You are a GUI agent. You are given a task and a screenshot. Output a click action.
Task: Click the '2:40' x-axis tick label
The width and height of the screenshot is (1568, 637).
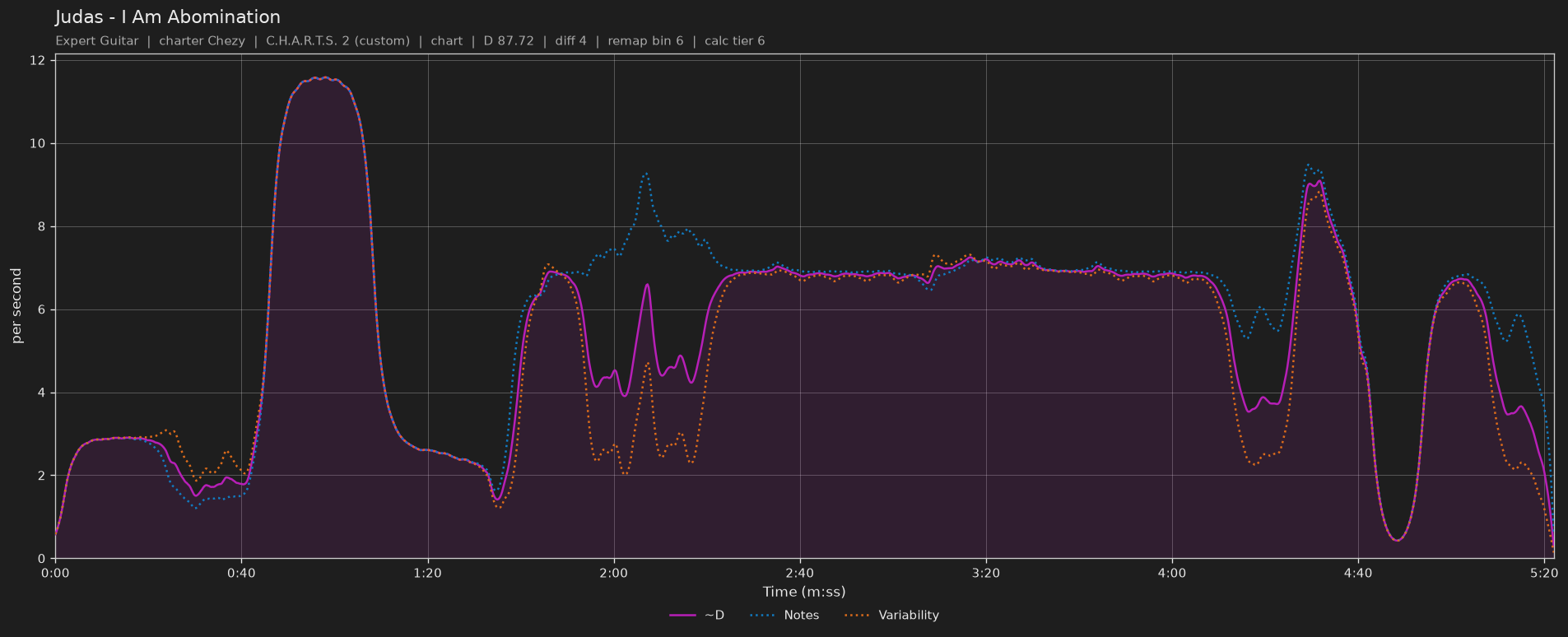[799, 573]
